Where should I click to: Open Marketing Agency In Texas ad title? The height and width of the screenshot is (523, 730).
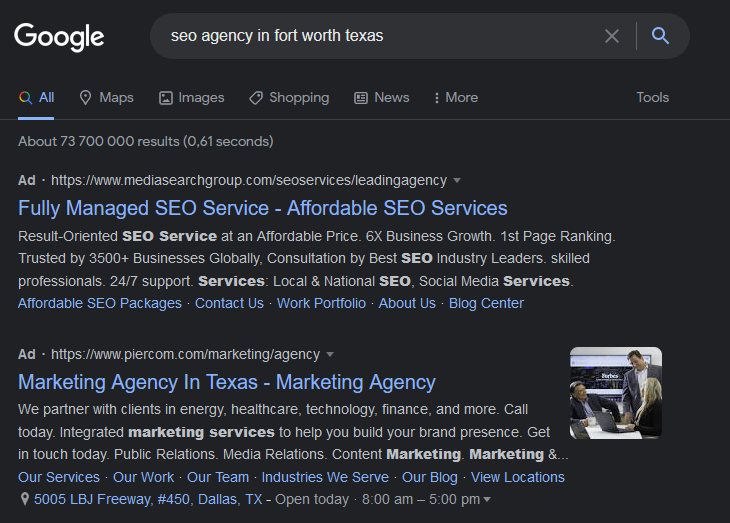click(x=227, y=382)
